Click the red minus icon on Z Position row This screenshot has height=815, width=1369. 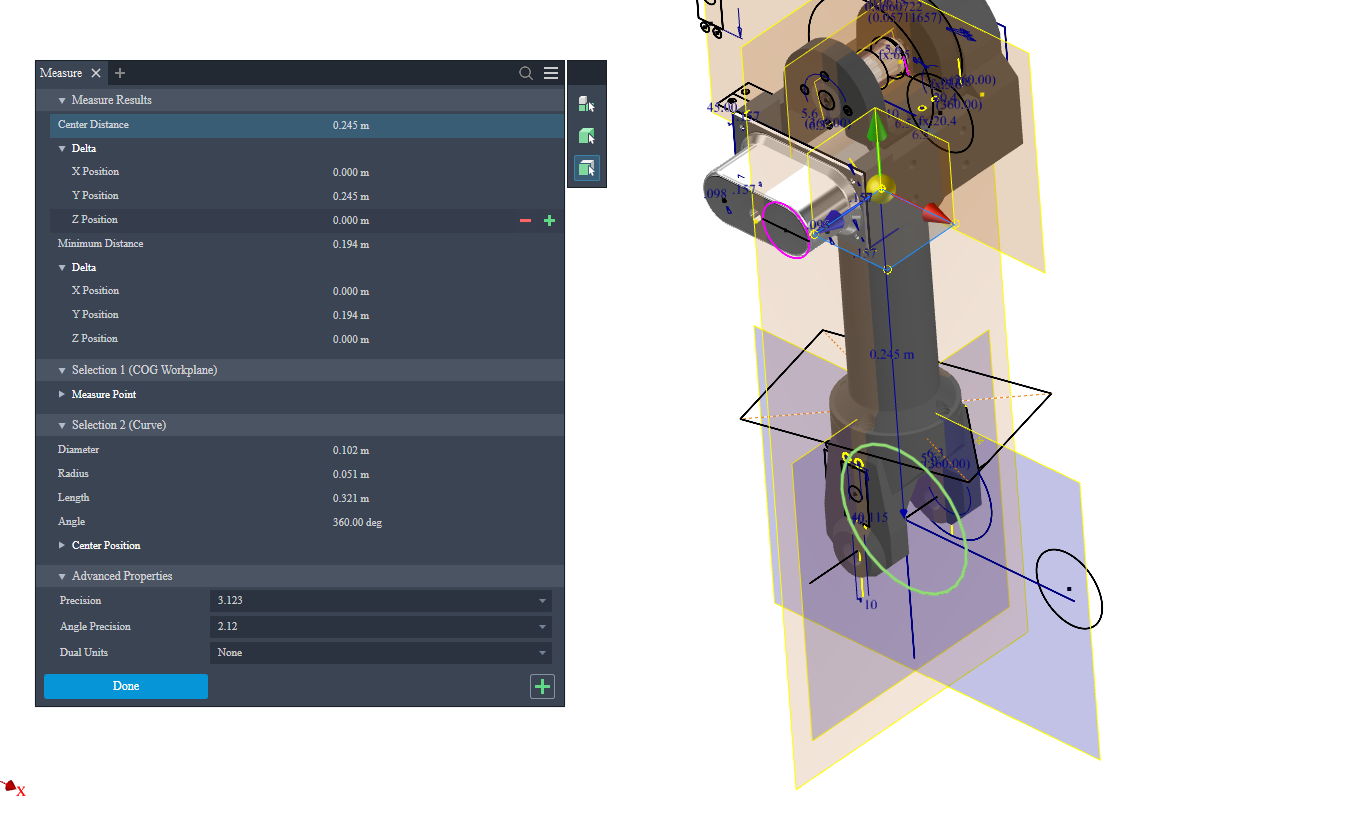[526, 220]
